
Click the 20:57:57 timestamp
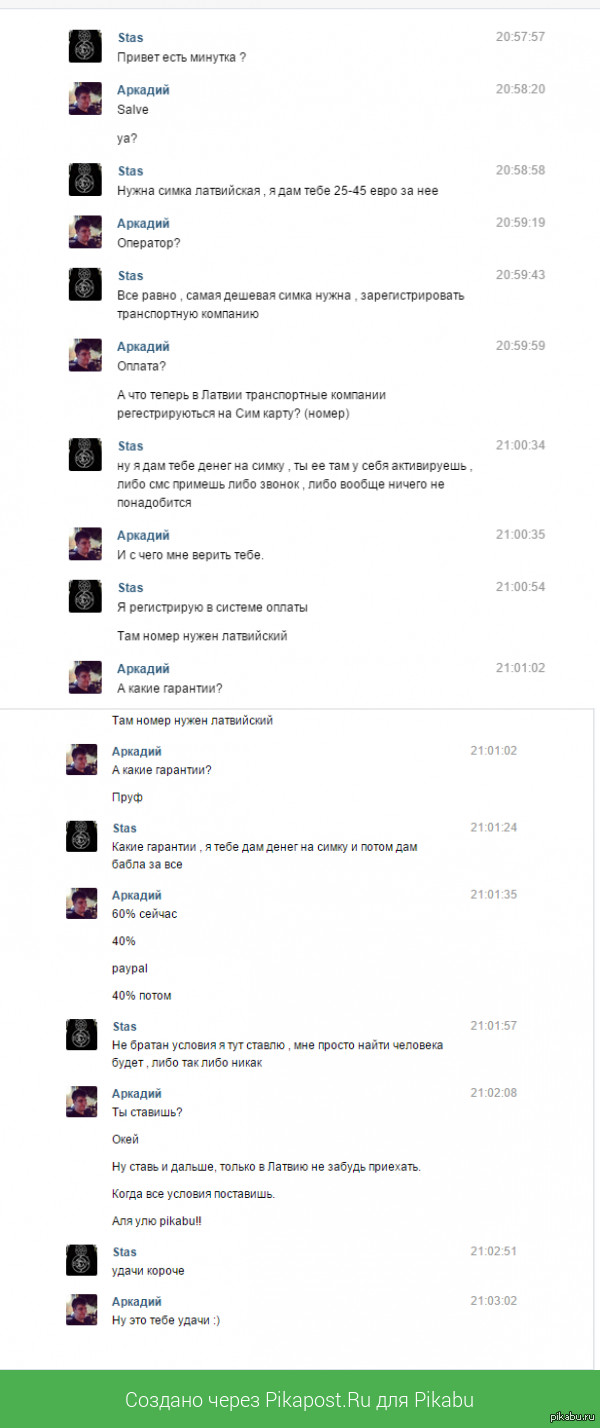pos(520,37)
